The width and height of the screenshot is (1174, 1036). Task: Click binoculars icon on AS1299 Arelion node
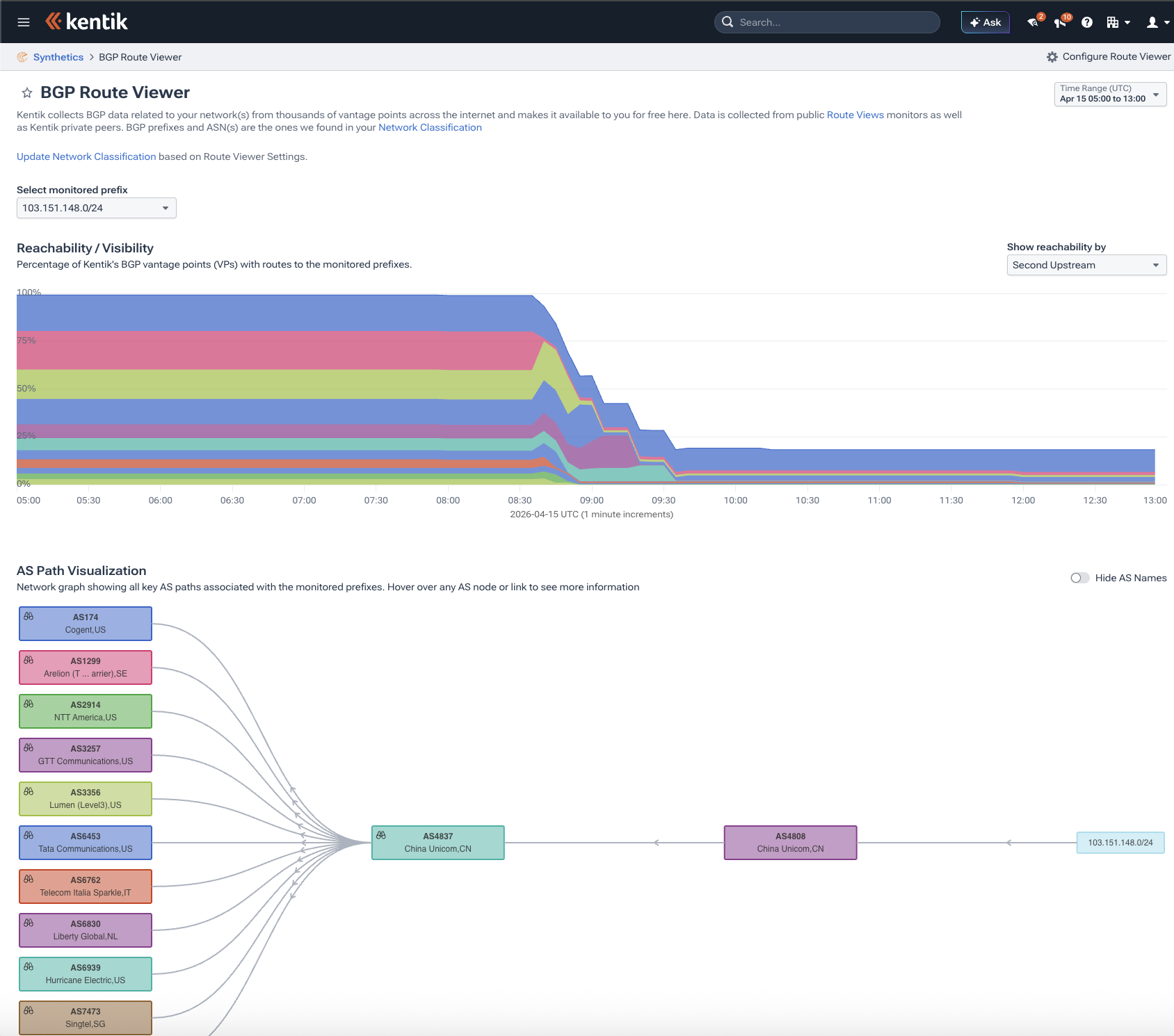coord(29,660)
